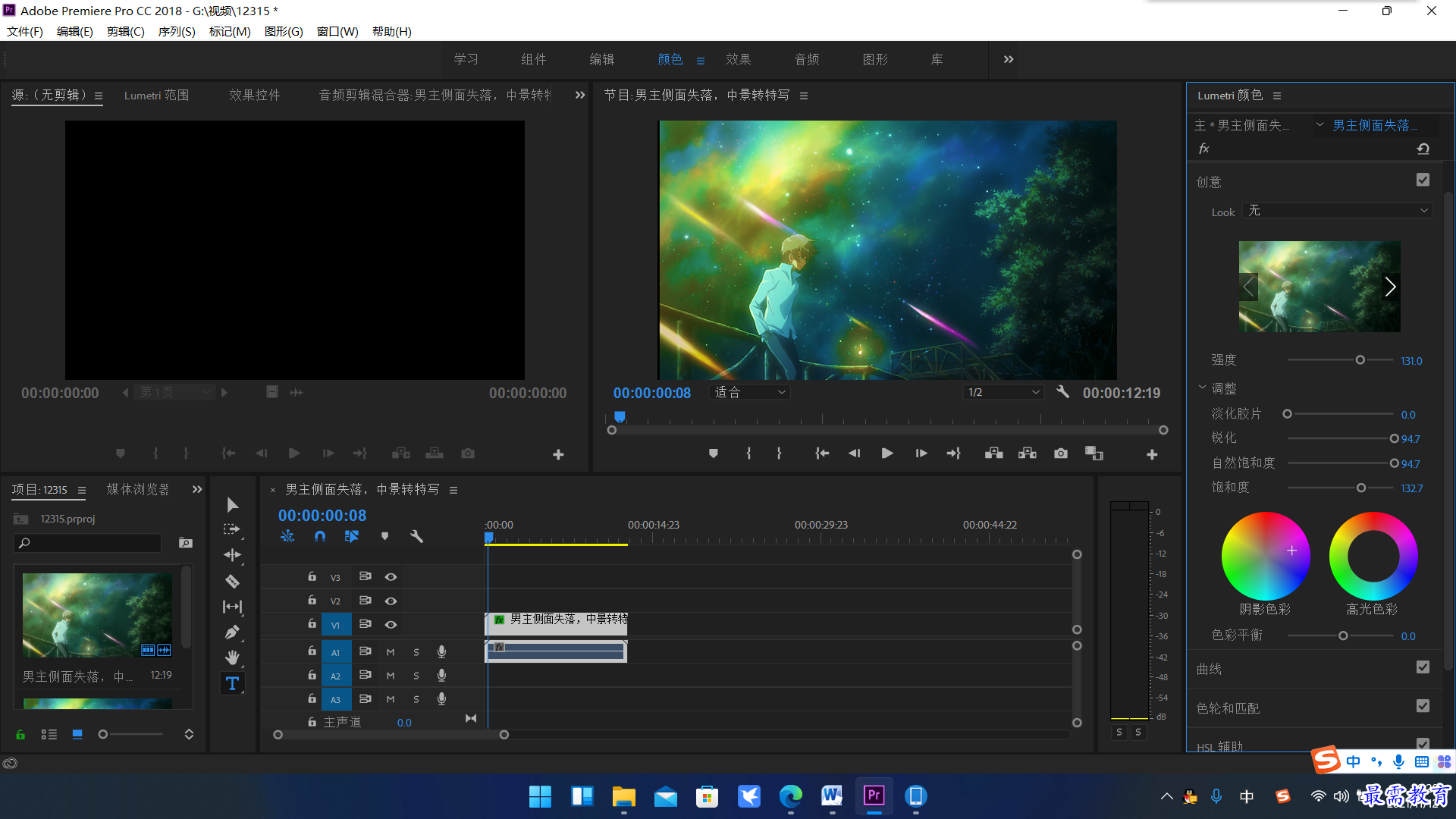Screen dimensions: 1456x819
Task: Step back one frame in program monitor
Action: [855, 453]
